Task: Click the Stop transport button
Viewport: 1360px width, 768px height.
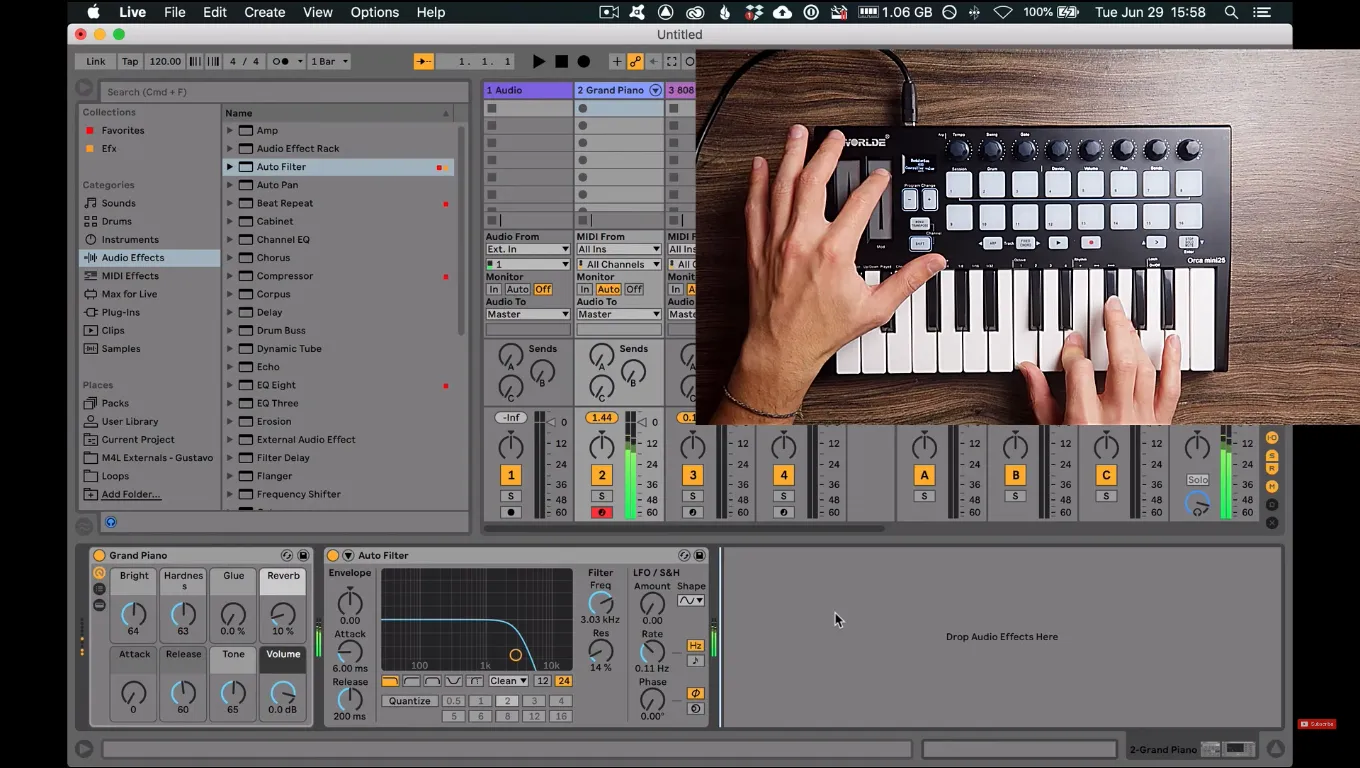Action: tap(562, 61)
